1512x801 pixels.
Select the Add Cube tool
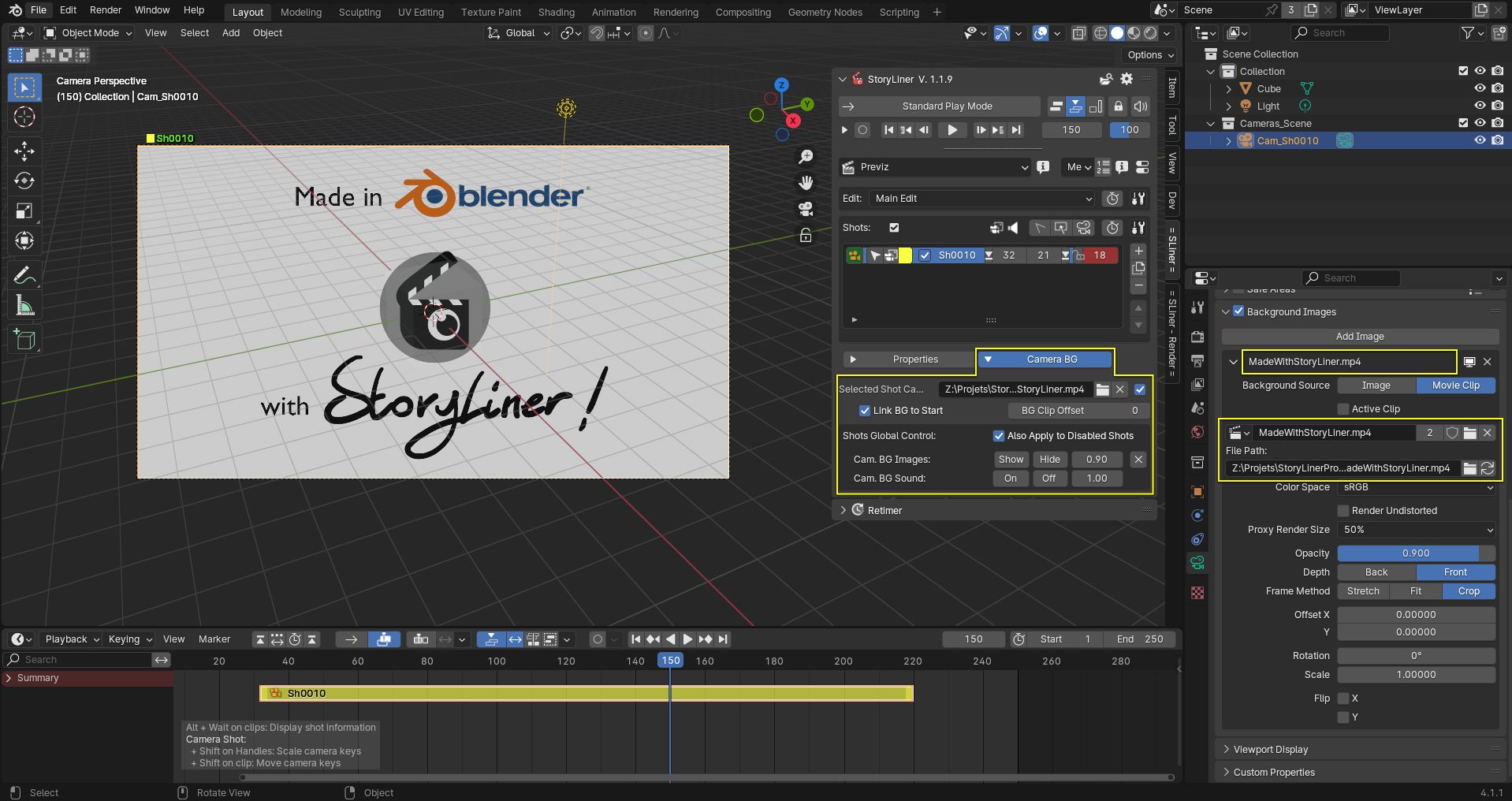[24, 340]
